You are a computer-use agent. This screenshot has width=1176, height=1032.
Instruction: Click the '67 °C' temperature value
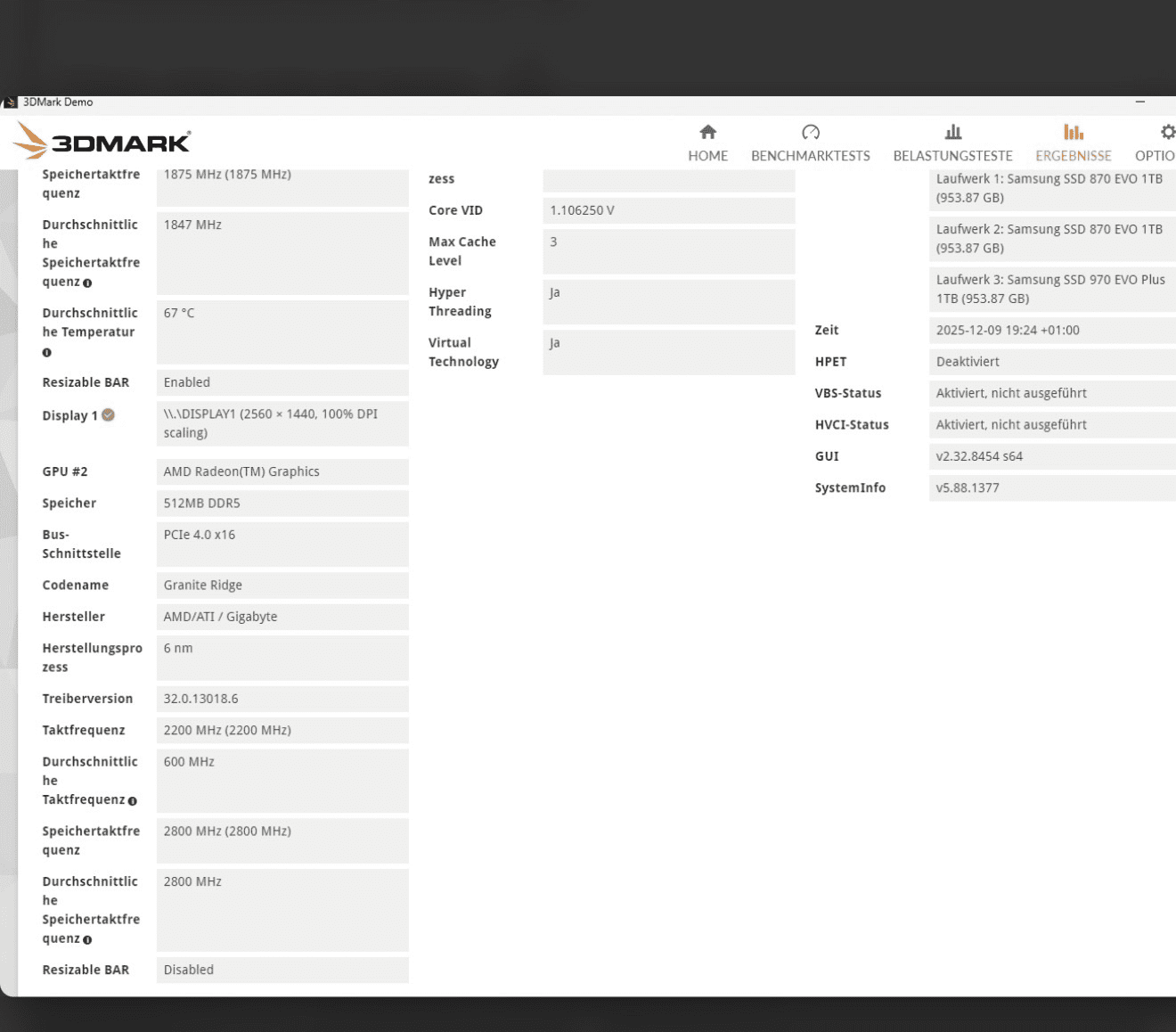(282, 332)
